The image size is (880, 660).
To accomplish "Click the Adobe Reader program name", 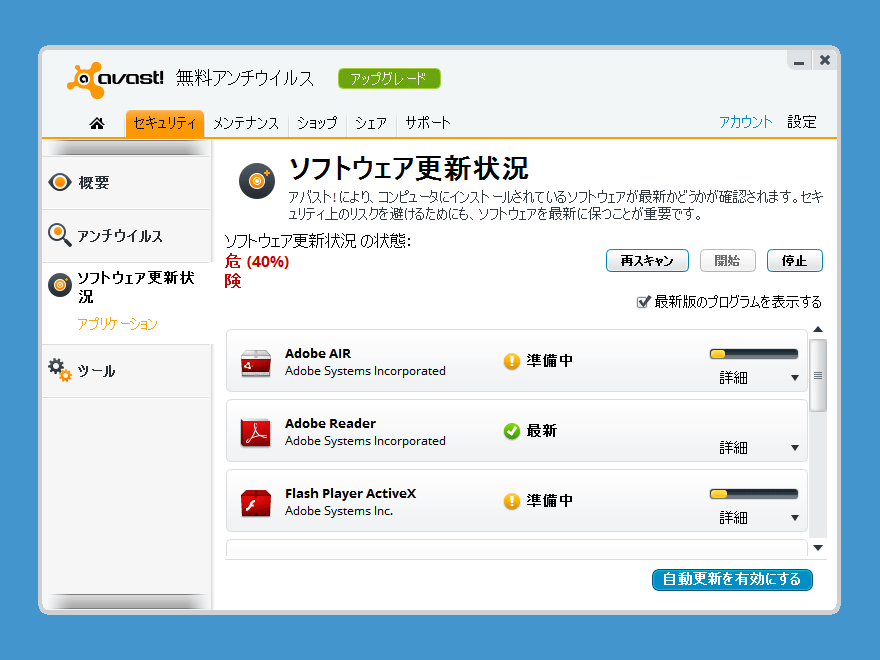I will (x=330, y=424).
